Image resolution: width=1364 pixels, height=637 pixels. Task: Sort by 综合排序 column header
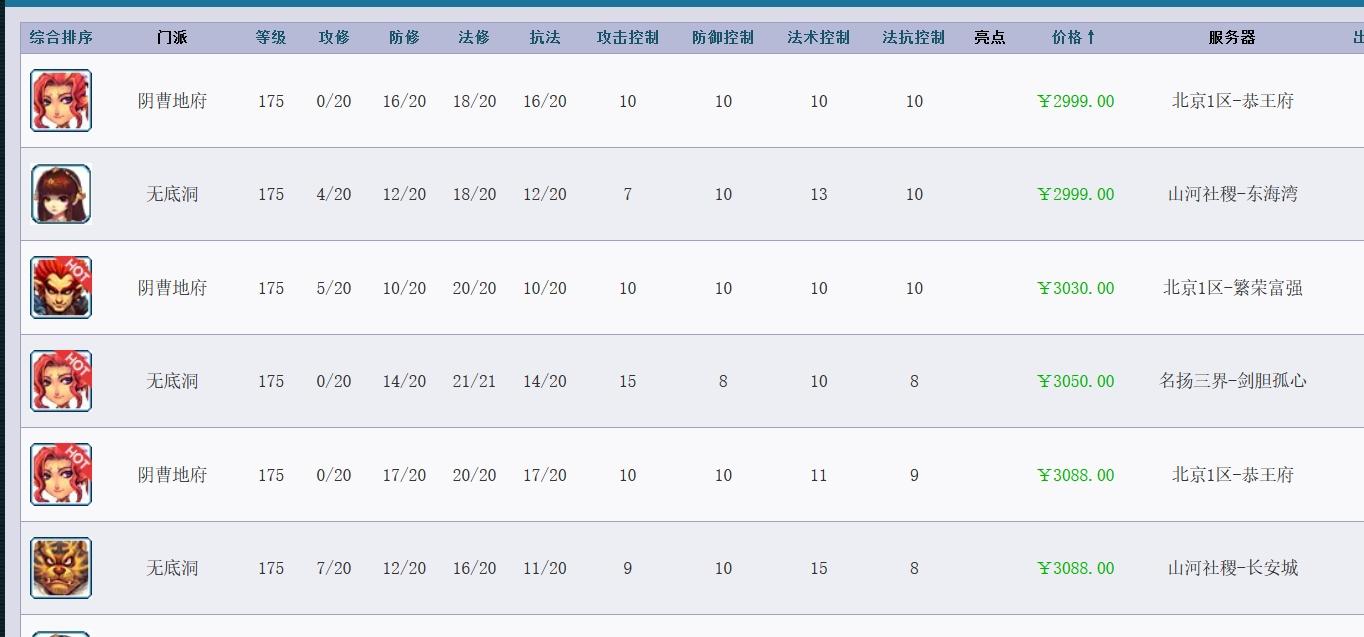(x=61, y=38)
